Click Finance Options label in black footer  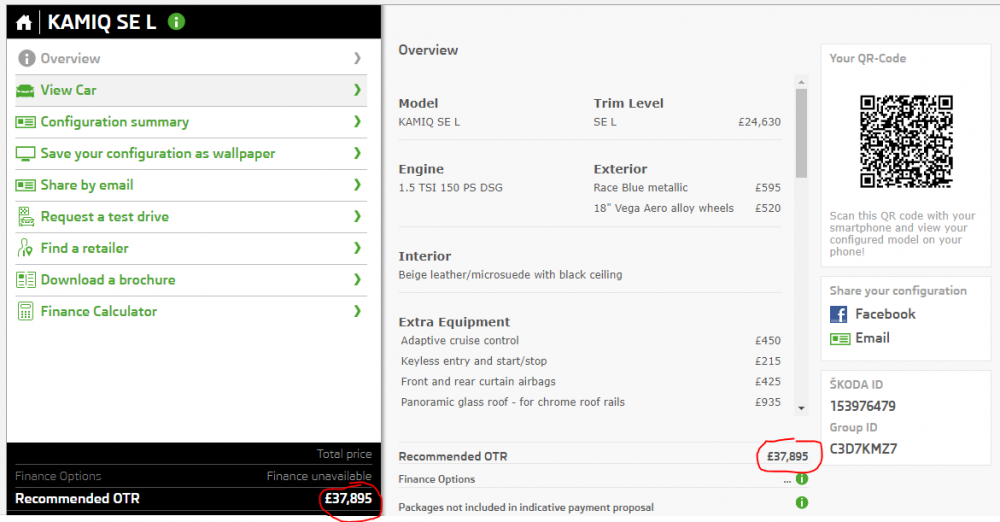click(x=58, y=476)
